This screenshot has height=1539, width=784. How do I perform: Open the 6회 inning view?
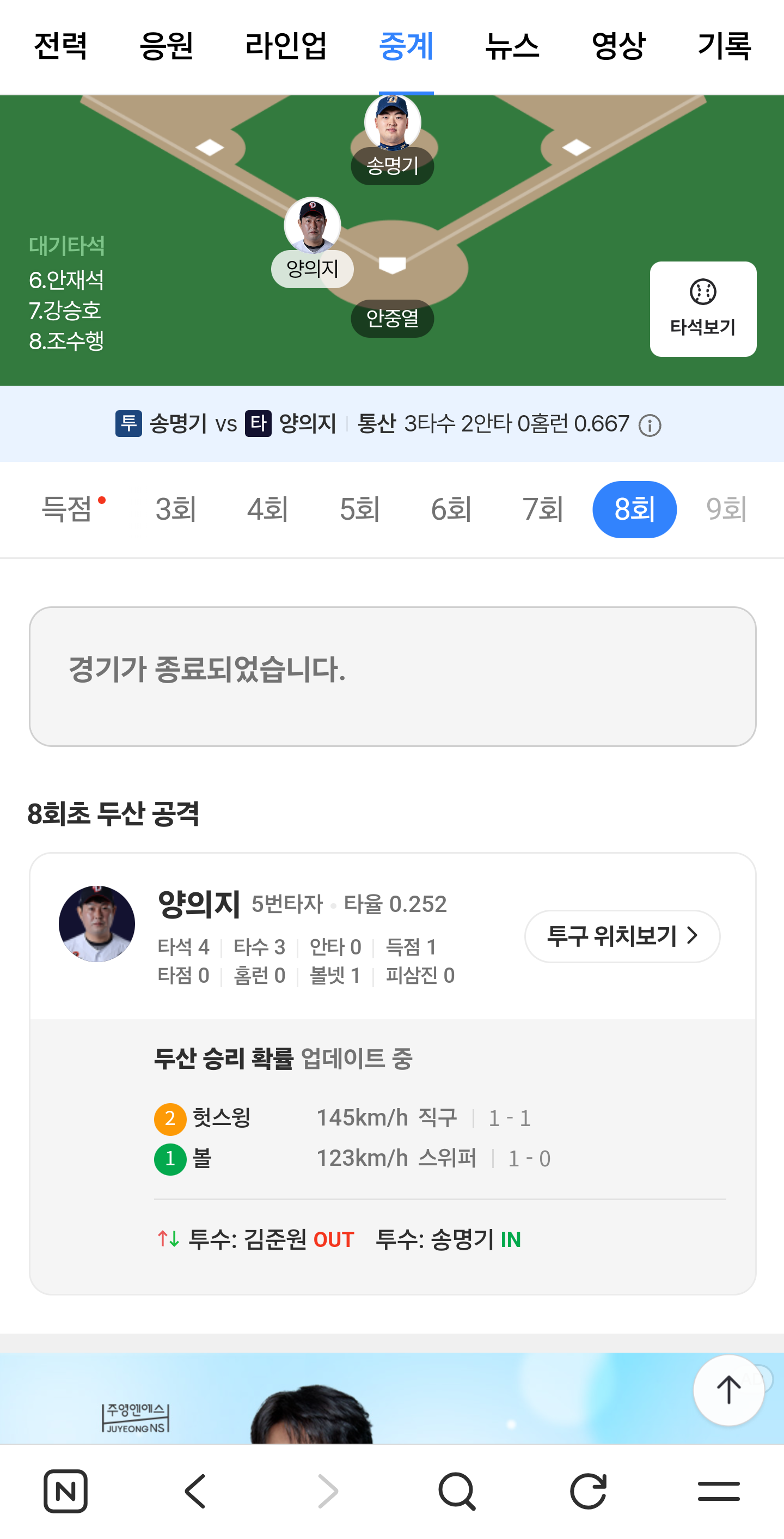tap(451, 509)
